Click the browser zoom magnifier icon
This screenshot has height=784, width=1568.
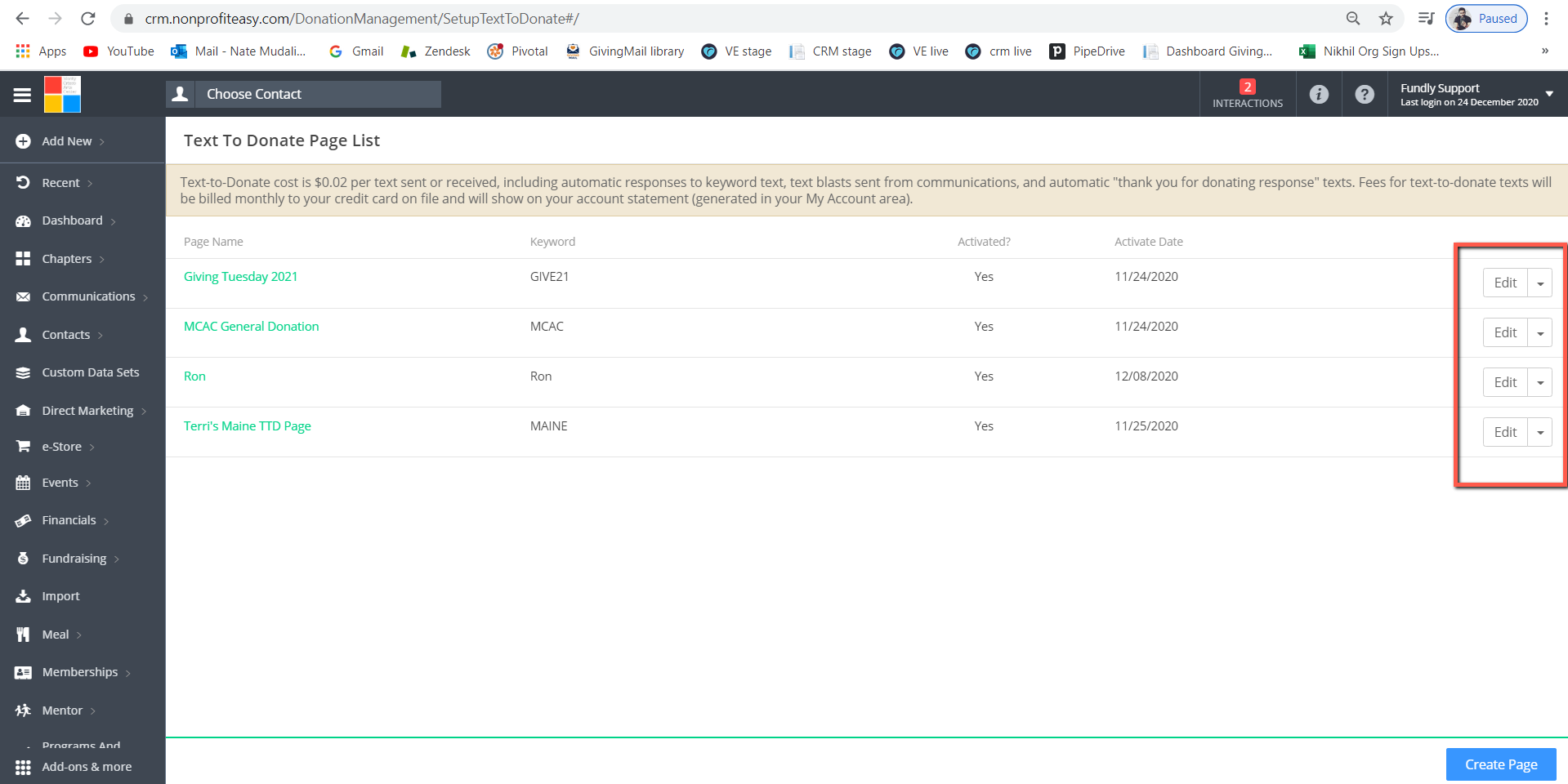click(x=1353, y=18)
